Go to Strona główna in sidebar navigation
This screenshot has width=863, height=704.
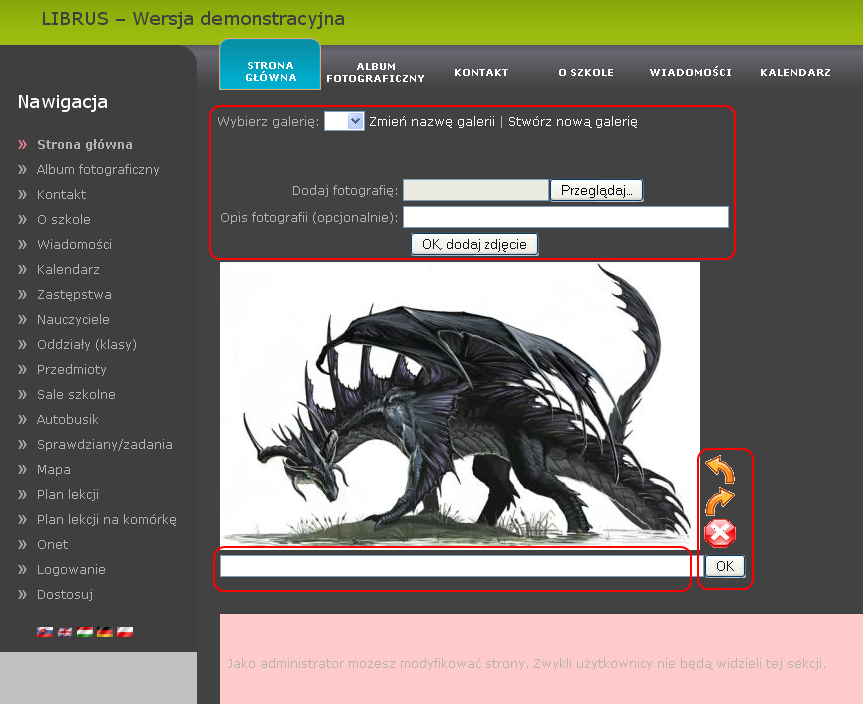pos(85,145)
